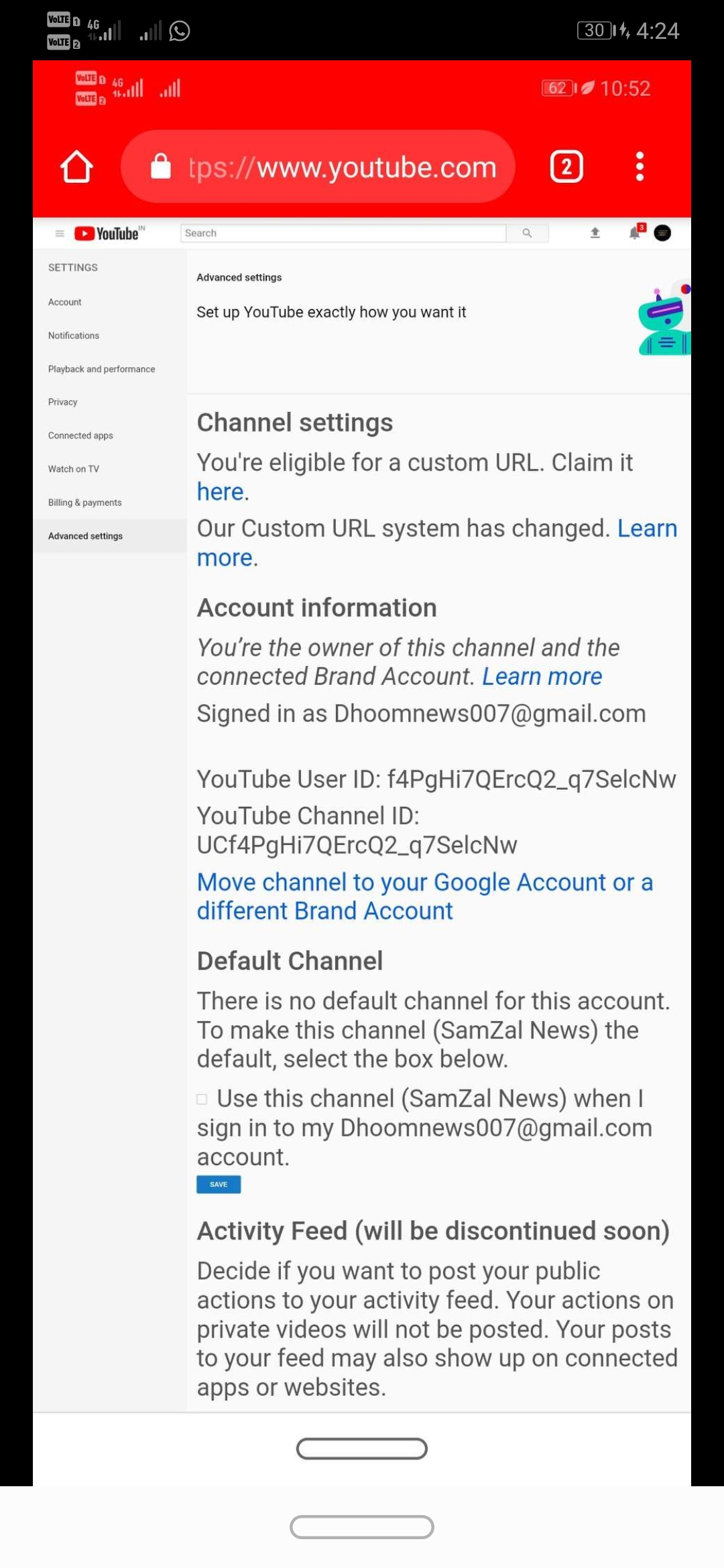
Task: Open the account avatar menu
Action: [662, 233]
